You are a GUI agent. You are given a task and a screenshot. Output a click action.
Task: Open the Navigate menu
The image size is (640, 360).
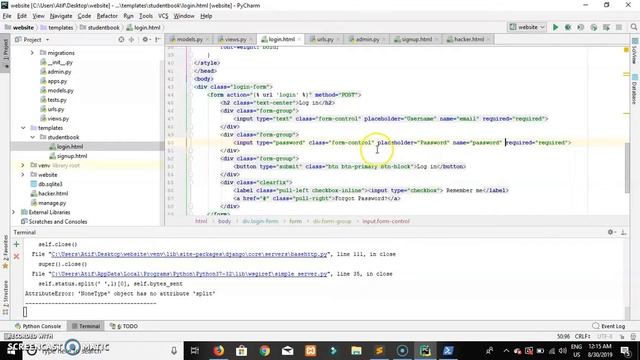pos(61,16)
